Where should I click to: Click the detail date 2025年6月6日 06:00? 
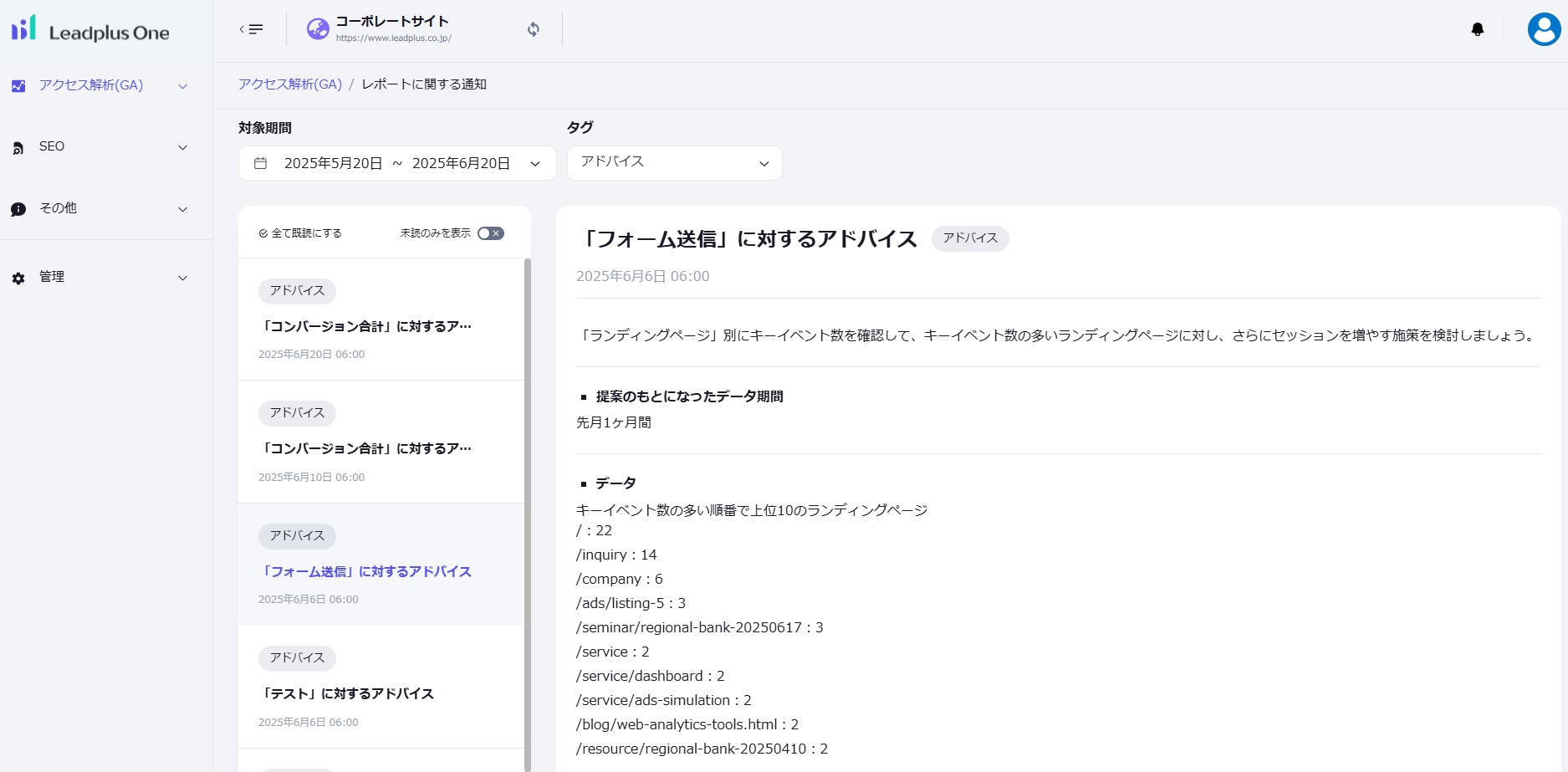[x=642, y=277]
